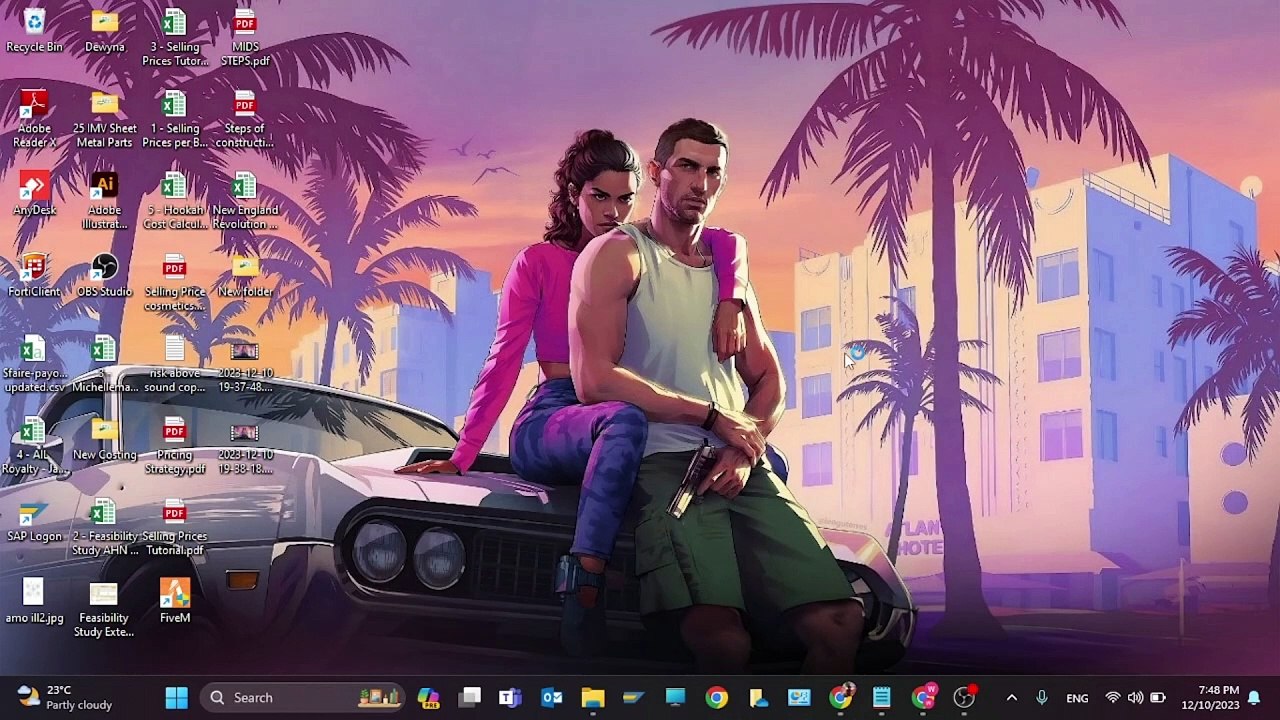Viewport: 1280px width, 720px height.
Task: Open the notifications bell icon
Action: pos(1254,698)
